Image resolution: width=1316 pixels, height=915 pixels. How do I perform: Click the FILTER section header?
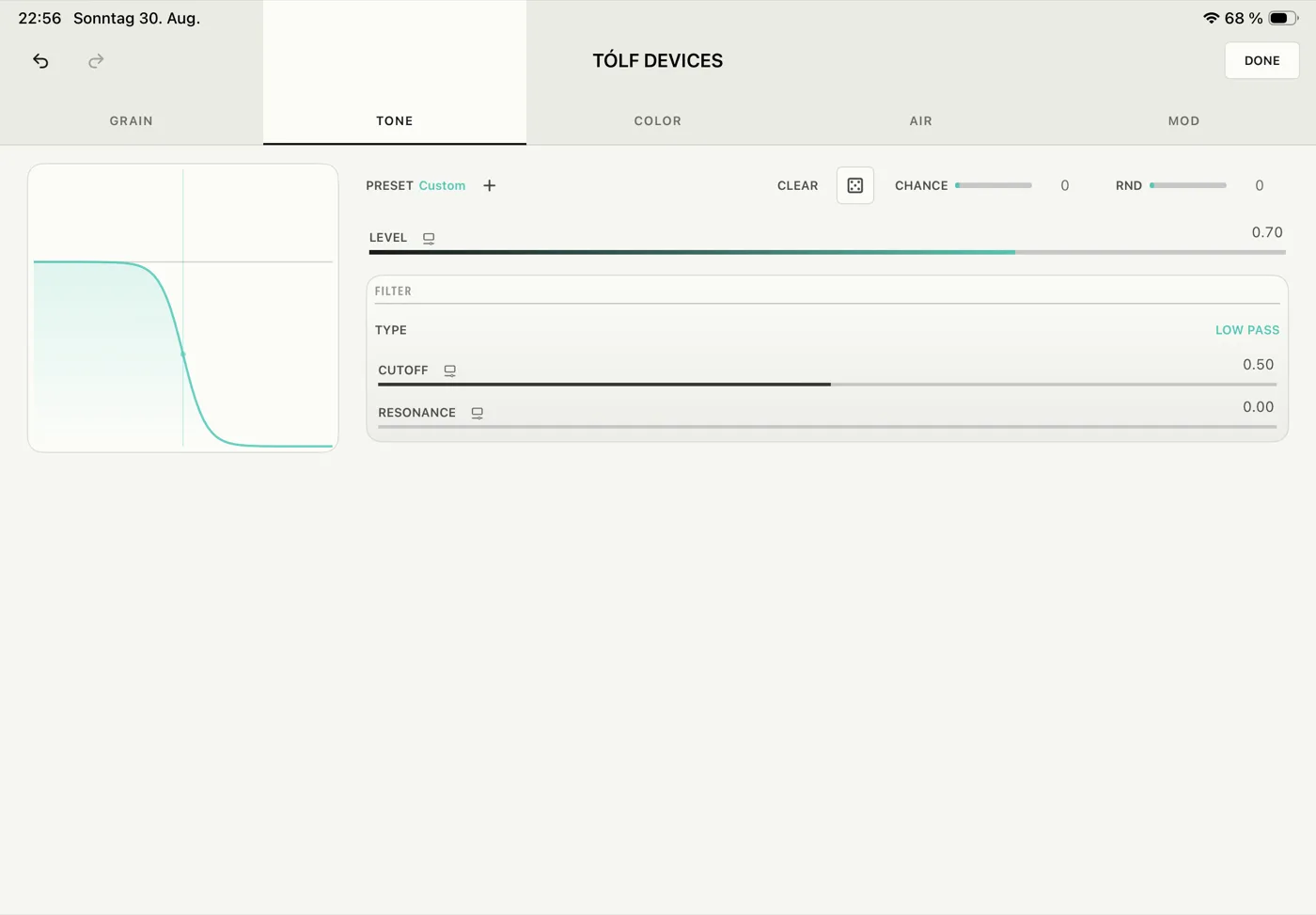coord(393,292)
